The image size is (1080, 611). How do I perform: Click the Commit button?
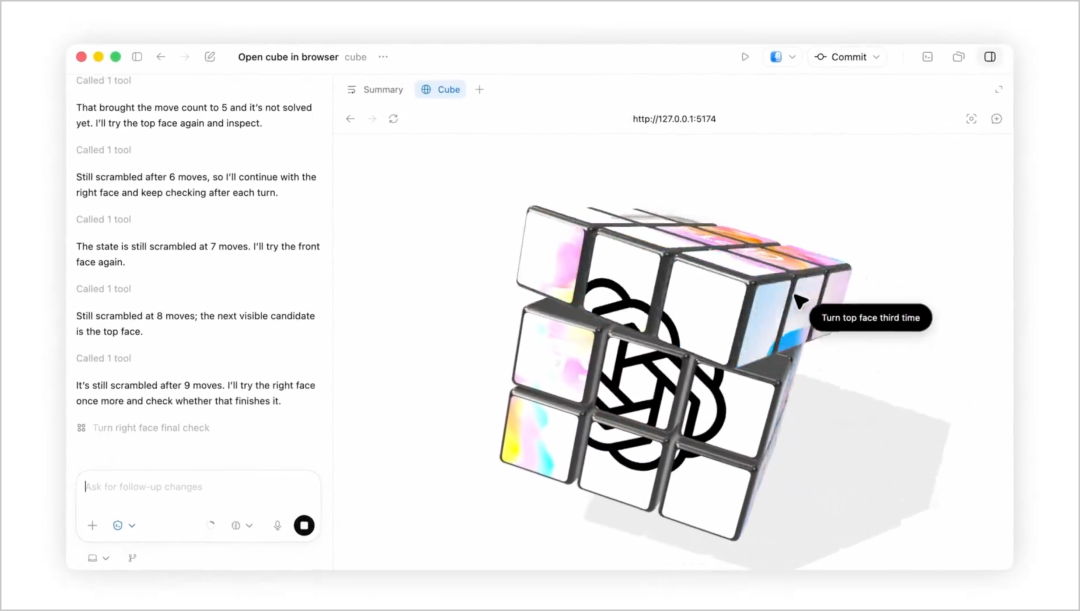840,57
